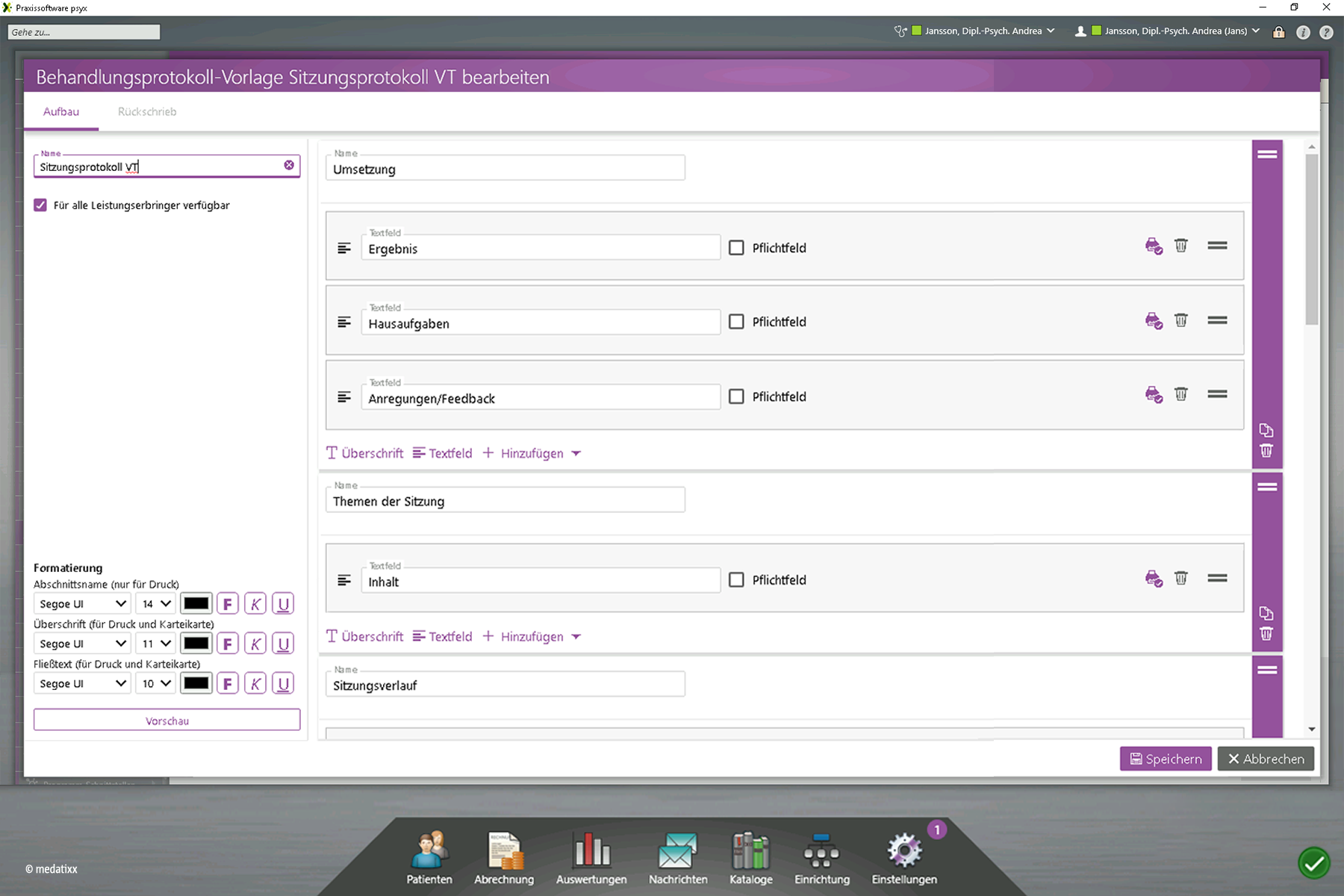Open the Abrechnung module
The width and height of the screenshot is (1344, 896).
tap(504, 858)
